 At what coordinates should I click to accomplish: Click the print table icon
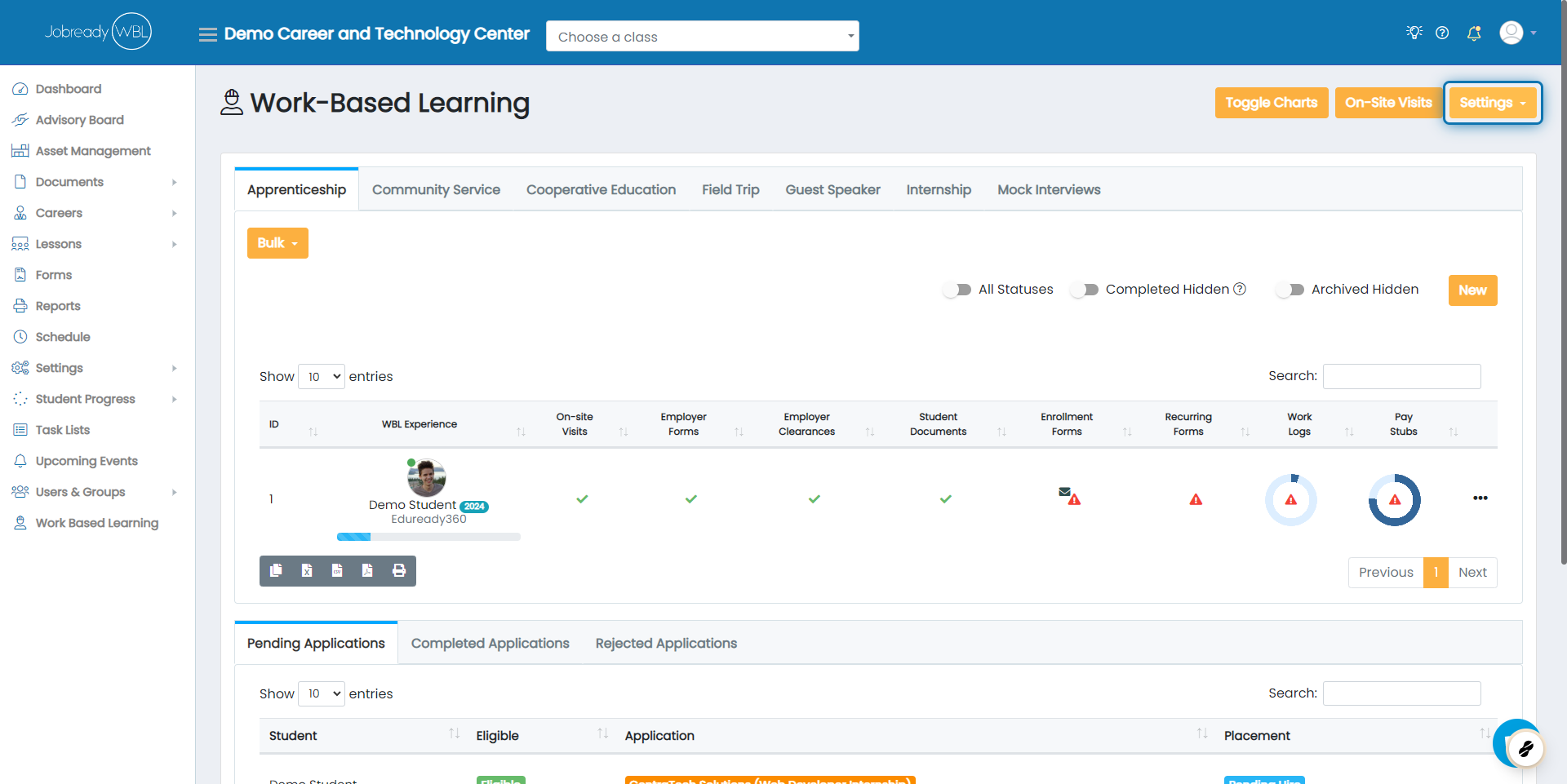pyautogui.click(x=399, y=570)
